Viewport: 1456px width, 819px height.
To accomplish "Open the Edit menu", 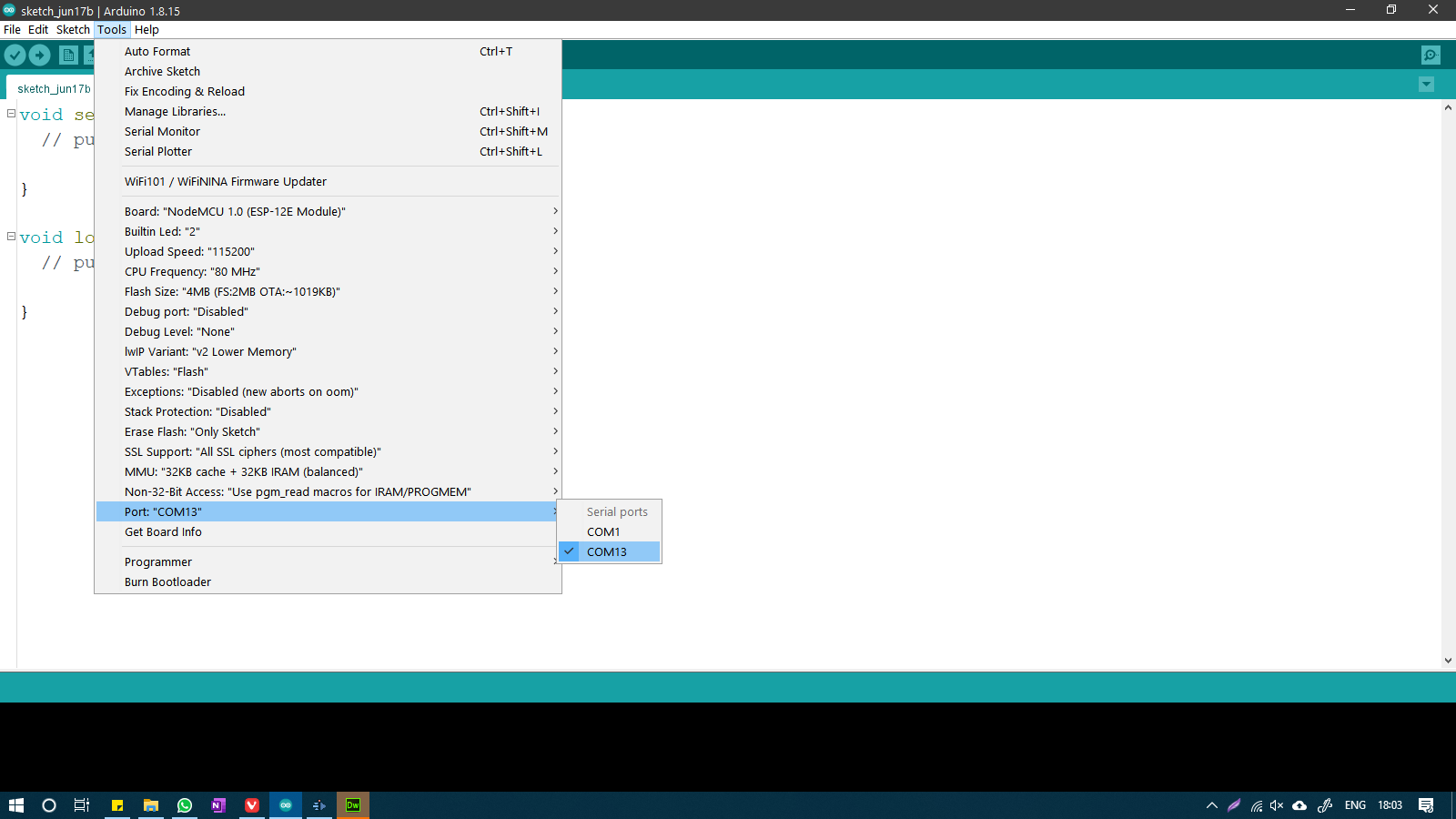I will (38, 29).
